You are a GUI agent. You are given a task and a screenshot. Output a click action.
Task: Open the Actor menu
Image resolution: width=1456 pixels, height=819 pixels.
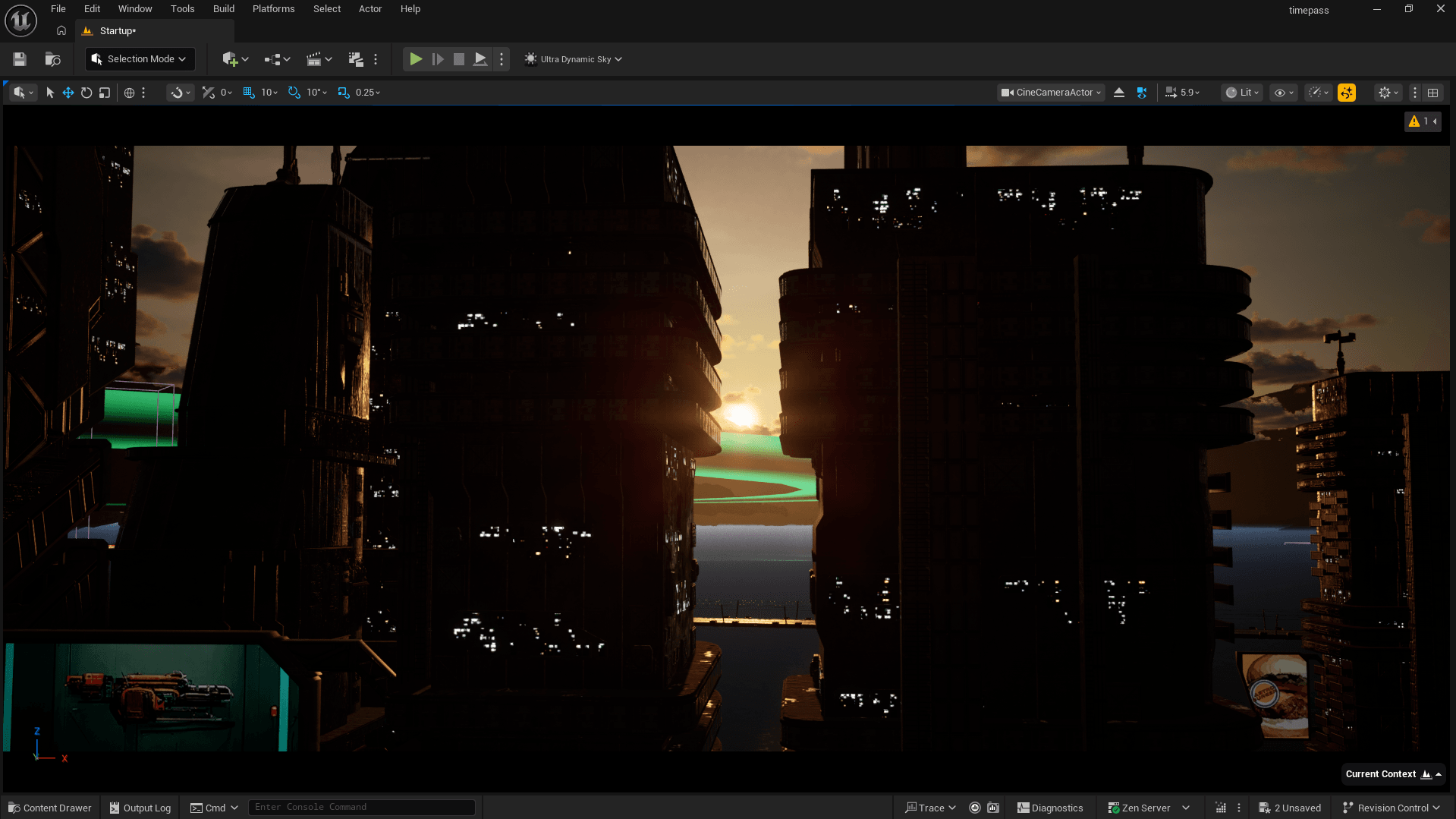(370, 9)
